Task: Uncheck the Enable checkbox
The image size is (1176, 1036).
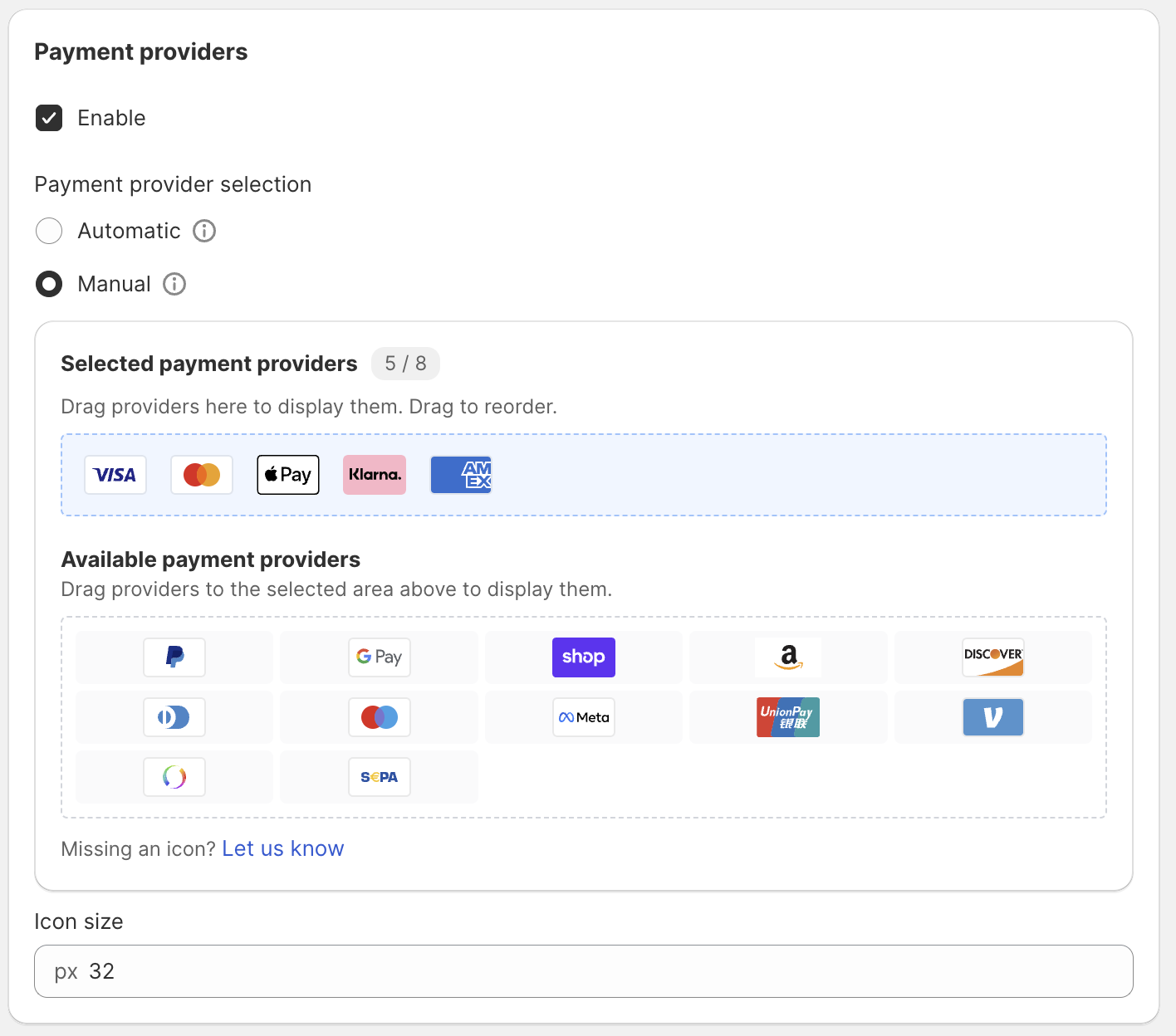Action: tap(49, 118)
